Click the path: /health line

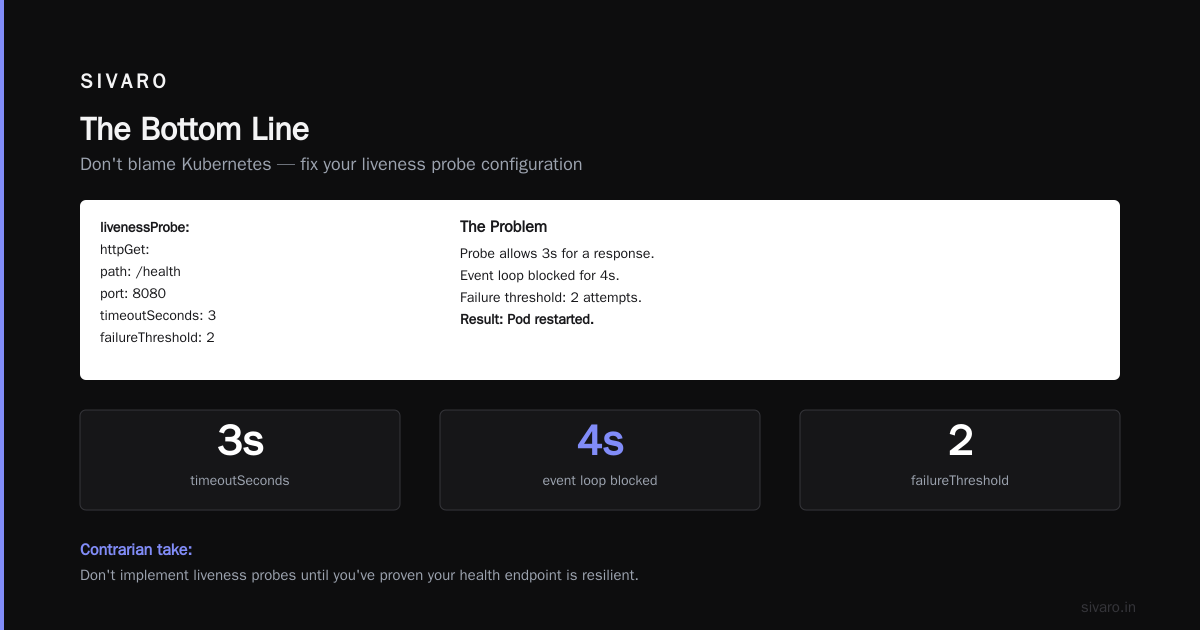click(140, 272)
